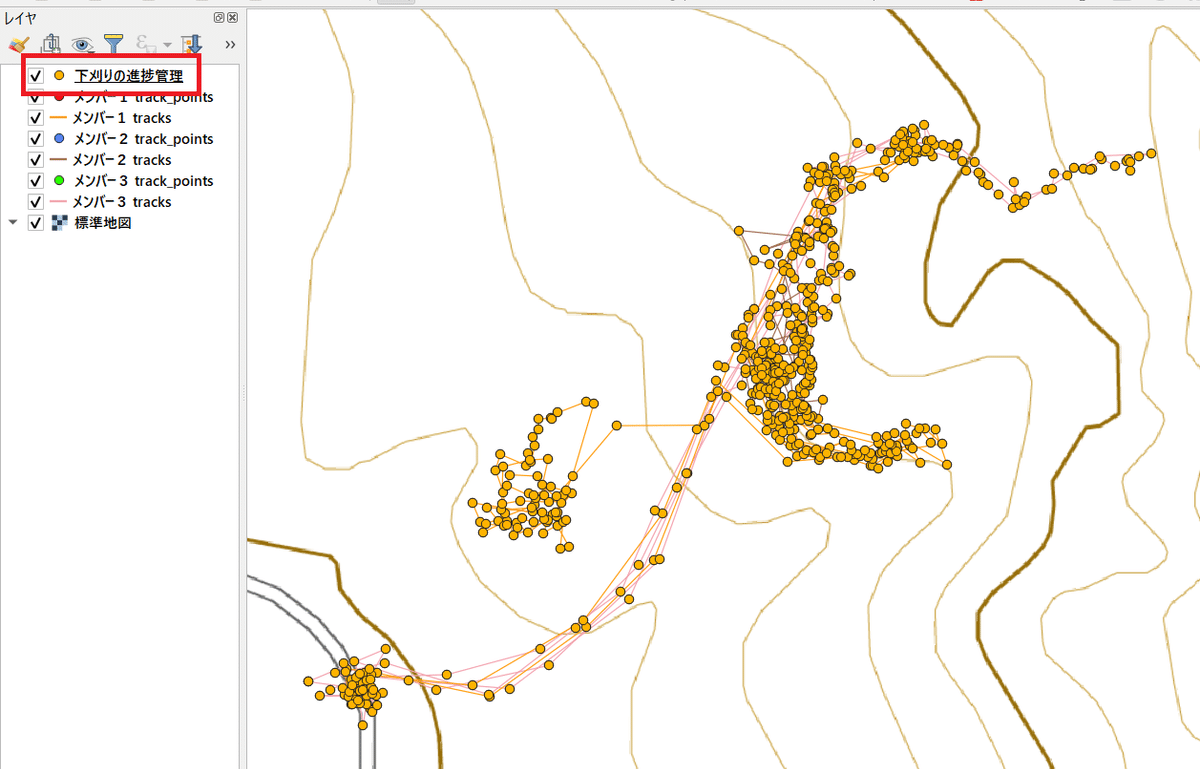Toggle visibility of メンバー3 tracks layer
This screenshot has width=1200, height=769.
click(36, 202)
